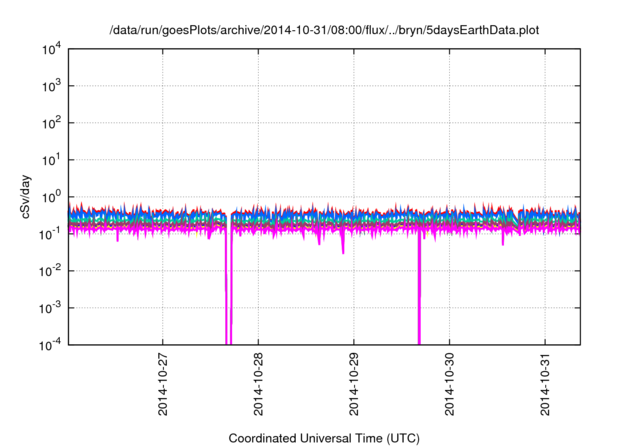Screen dimensions: 640x448
Task: Click the 10^1 y-axis tick label
Action: 51,160
